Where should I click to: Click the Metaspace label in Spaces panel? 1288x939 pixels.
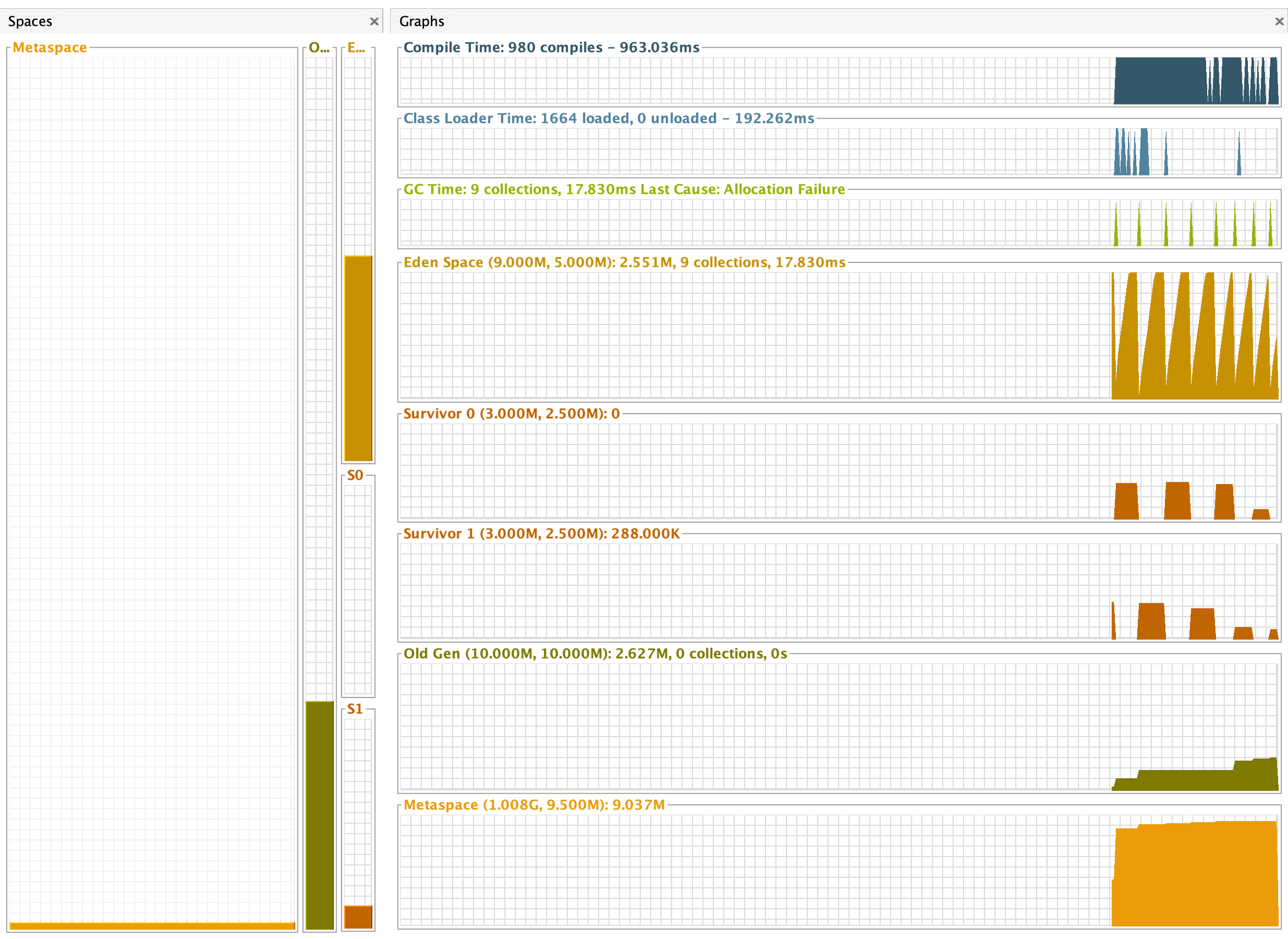pos(49,48)
